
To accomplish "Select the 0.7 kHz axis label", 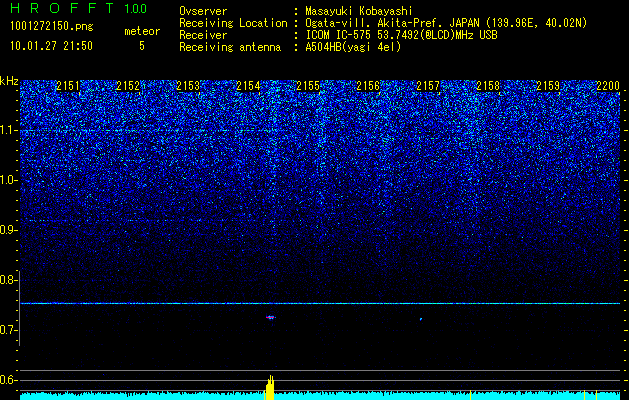I will tap(9, 330).
